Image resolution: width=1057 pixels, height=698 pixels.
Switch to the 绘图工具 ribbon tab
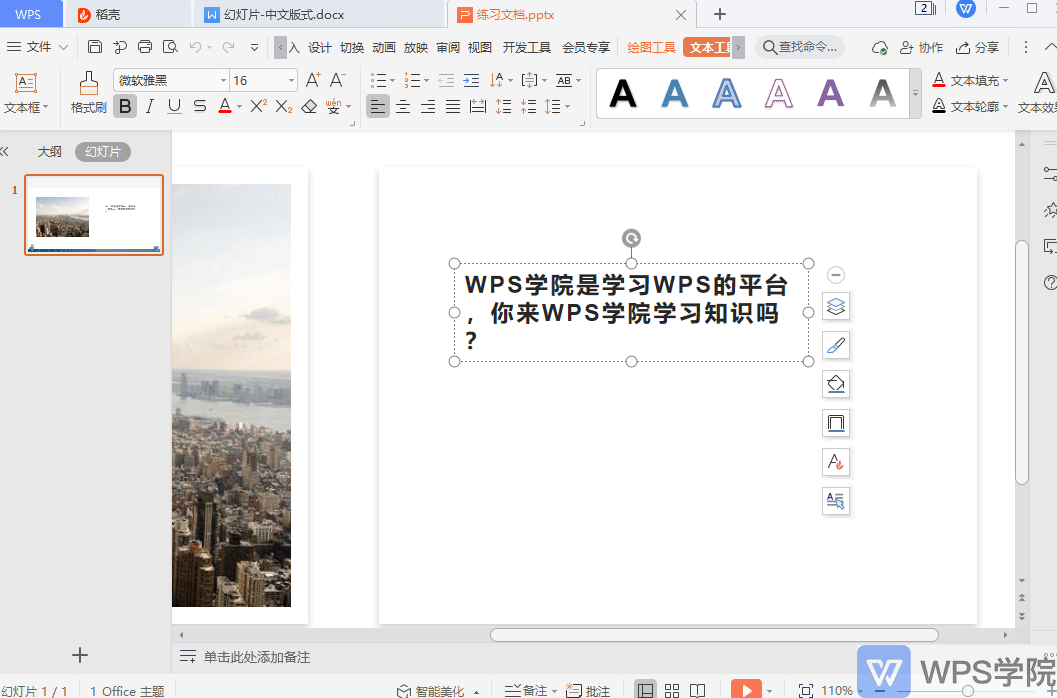click(651, 48)
